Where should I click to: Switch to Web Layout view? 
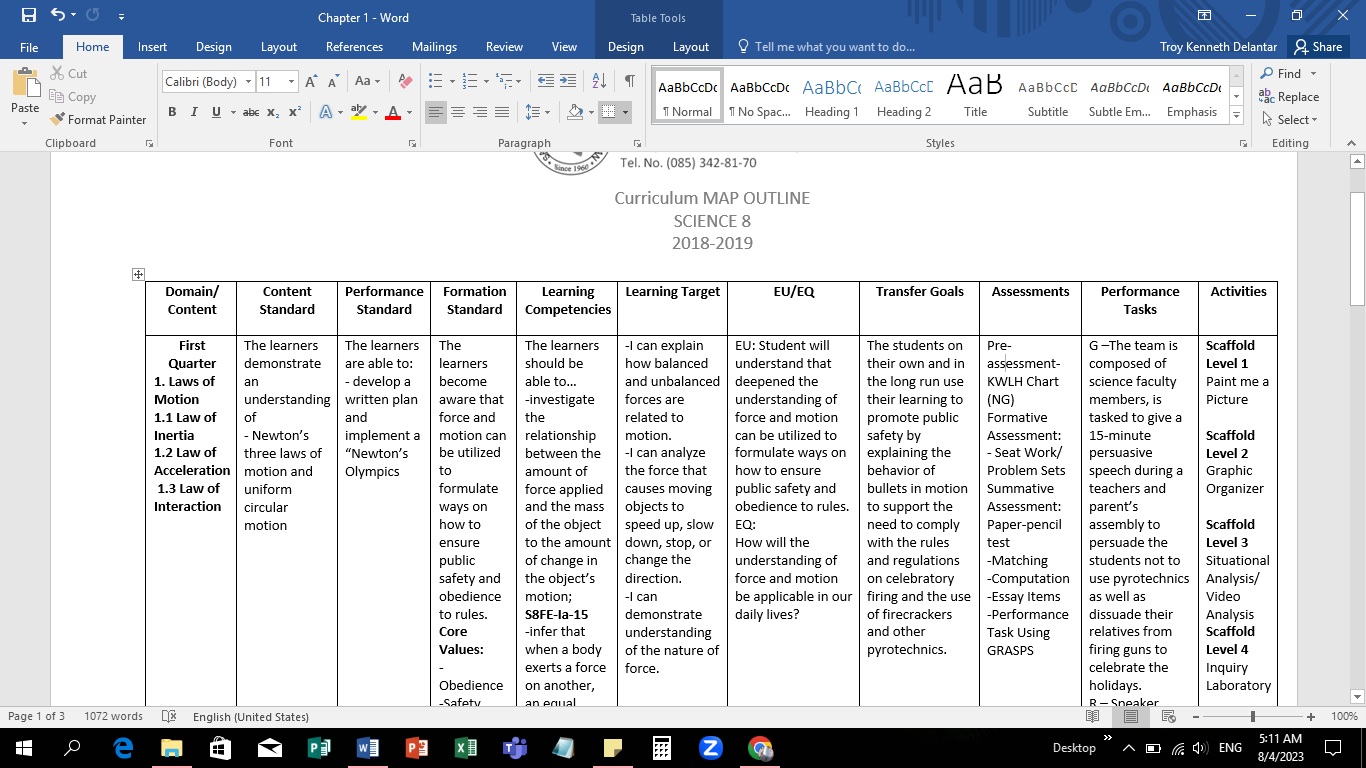pyautogui.click(x=1167, y=716)
